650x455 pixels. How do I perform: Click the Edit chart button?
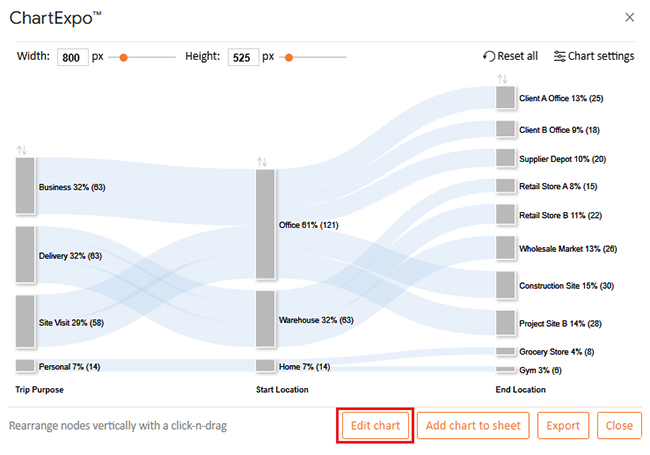coord(375,426)
